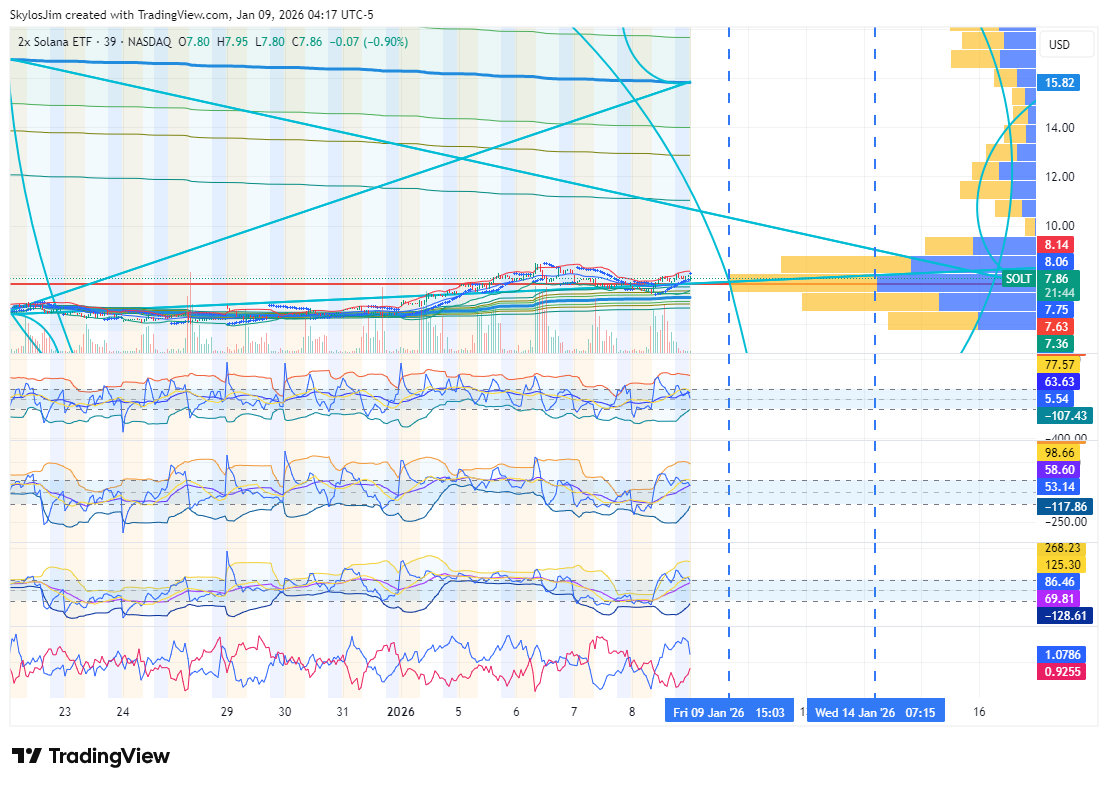Click the blue 1.0786 indicator value label

click(1061, 655)
